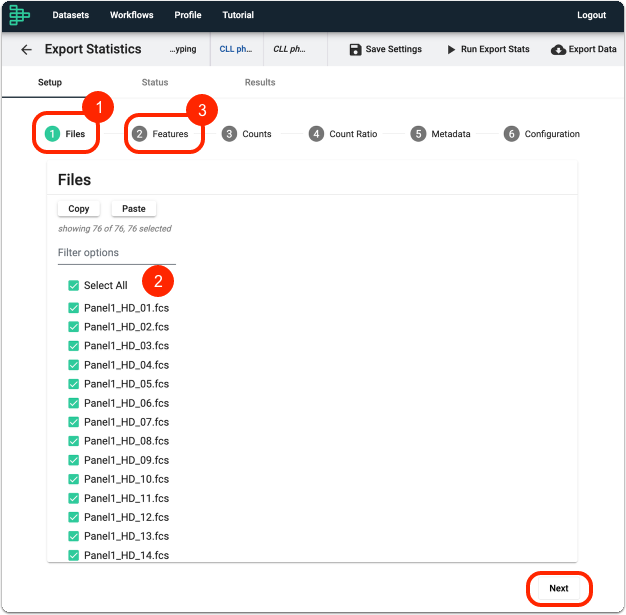Click the Panel1_HD_07.fcs file name
Viewport: 626px width, 615px height.
[x=127, y=423]
